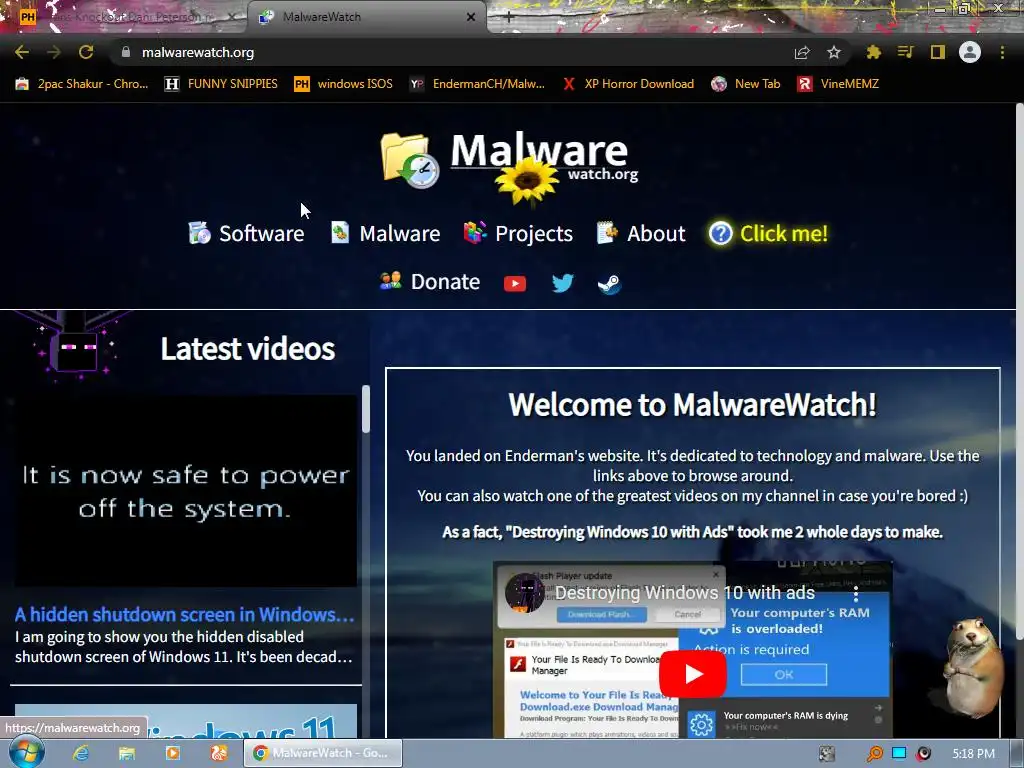Open the Projects menu item
Screen dimensions: 1024x768
point(519,233)
